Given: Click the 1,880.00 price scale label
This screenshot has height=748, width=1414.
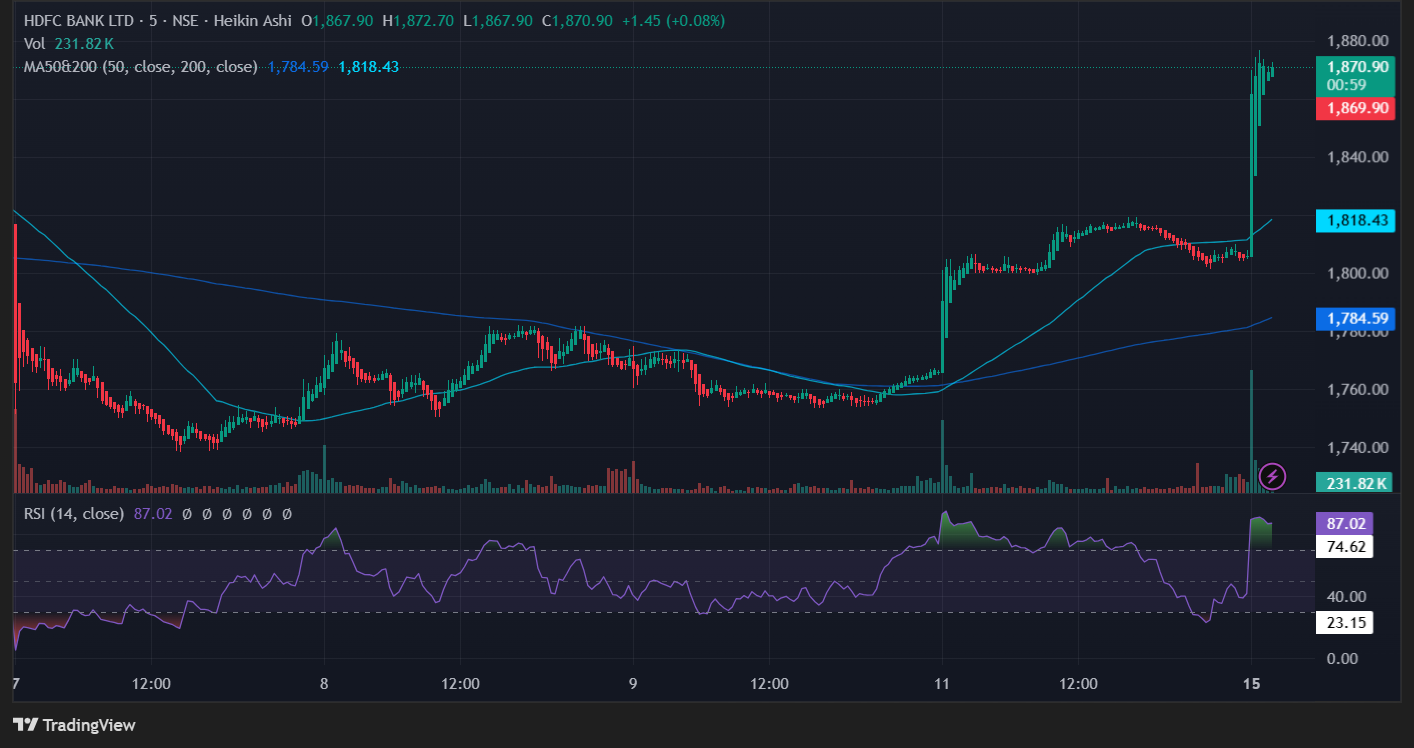Looking at the screenshot, I should click(x=1357, y=41).
